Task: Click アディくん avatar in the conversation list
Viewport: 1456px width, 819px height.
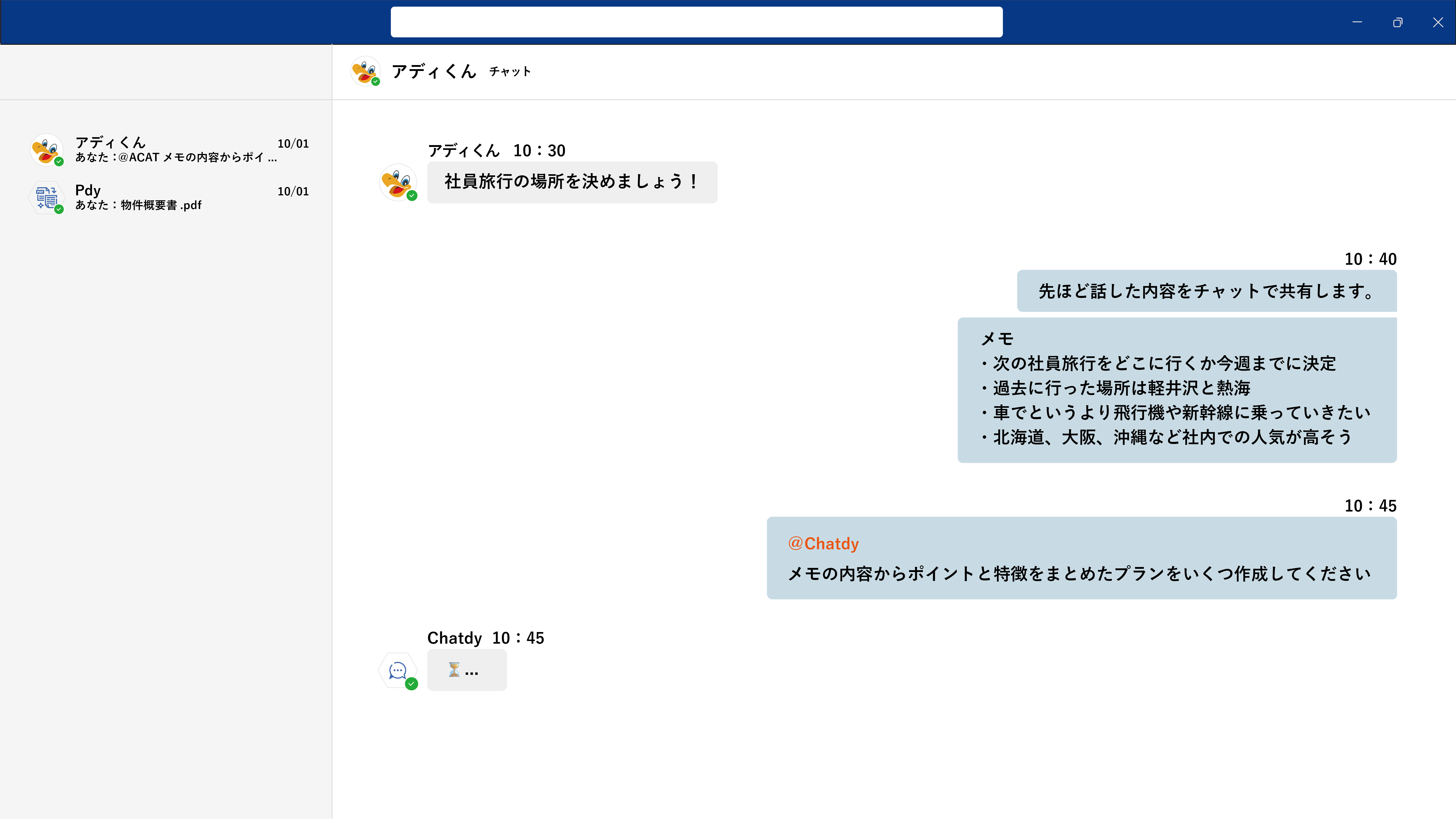Action: click(x=46, y=150)
